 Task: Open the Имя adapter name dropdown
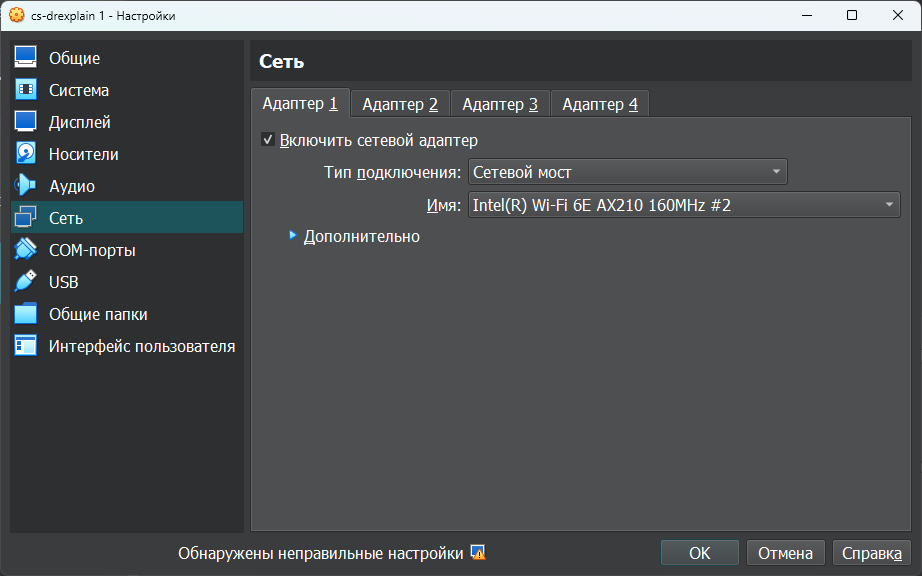click(684, 205)
